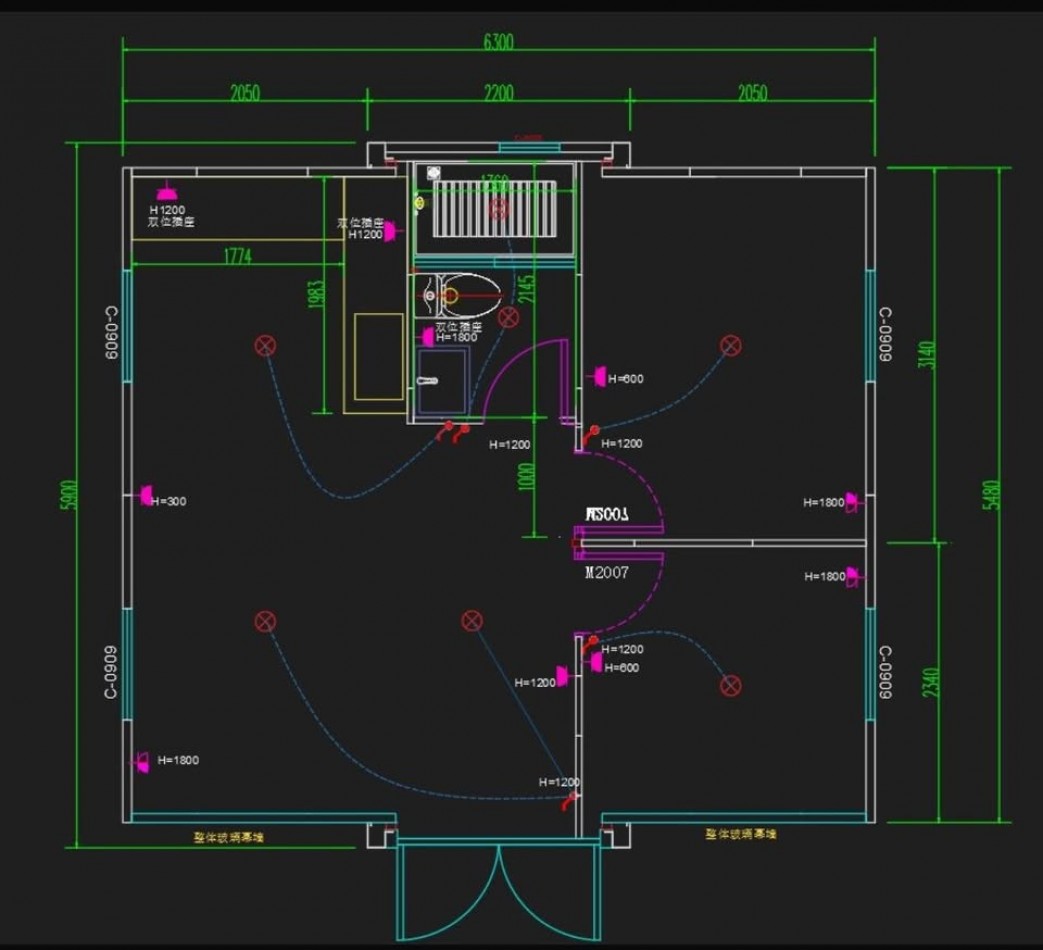Select the magenta socket labeled H=300
Viewport: 1043px width, 950px height.
coord(145,495)
